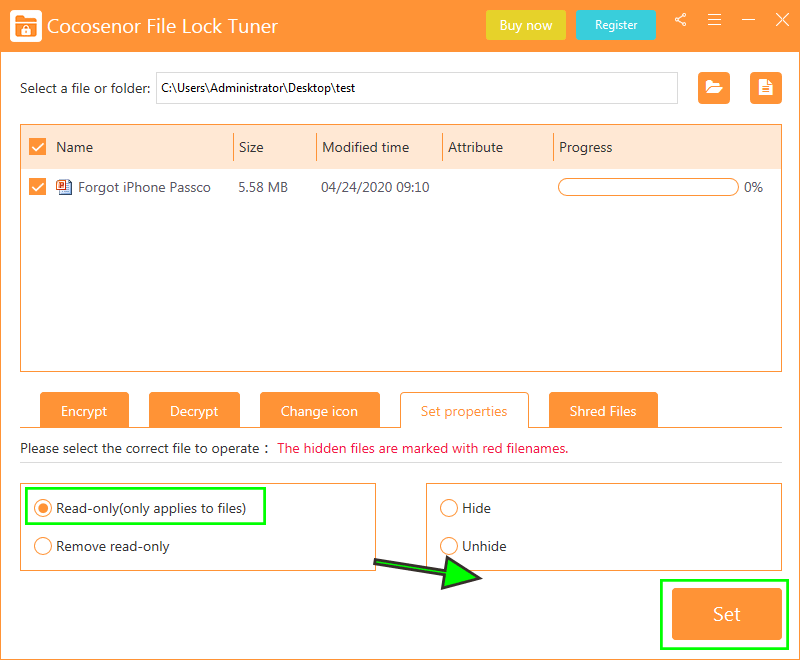Click the Buy now button
The width and height of the screenshot is (800, 660).
pos(526,25)
